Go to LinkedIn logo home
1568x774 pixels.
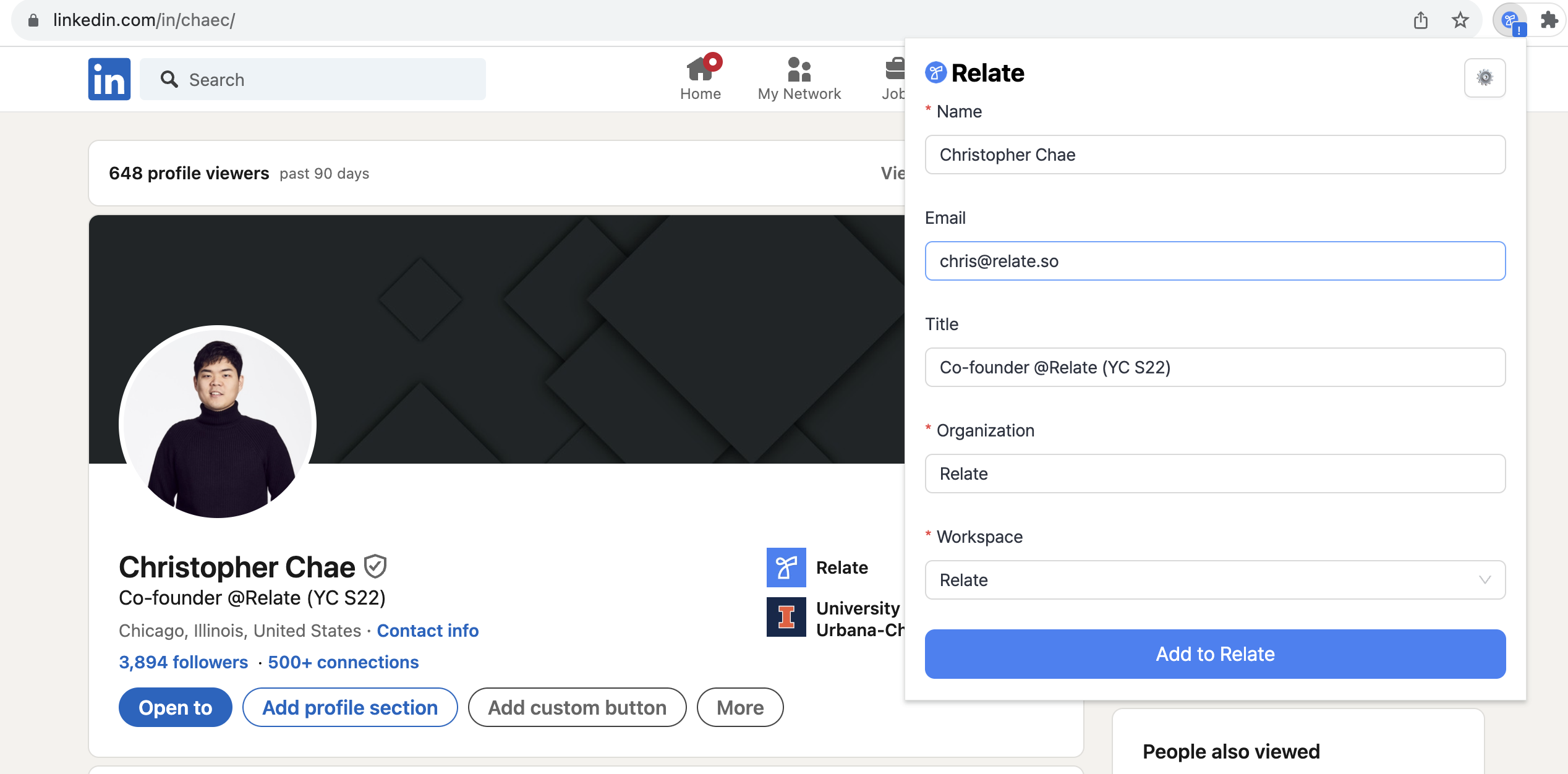tap(109, 79)
